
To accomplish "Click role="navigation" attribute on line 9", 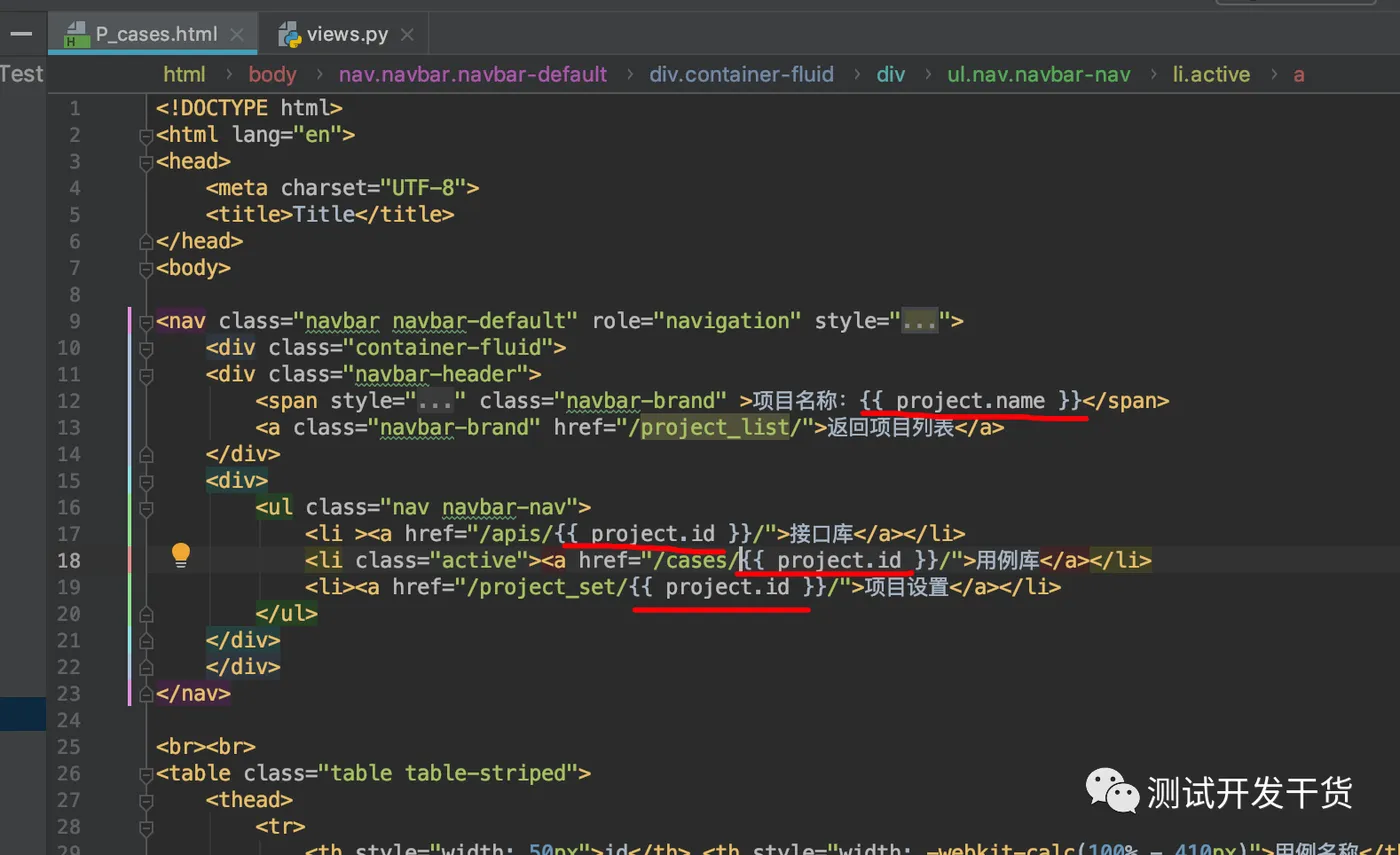I will (697, 321).
